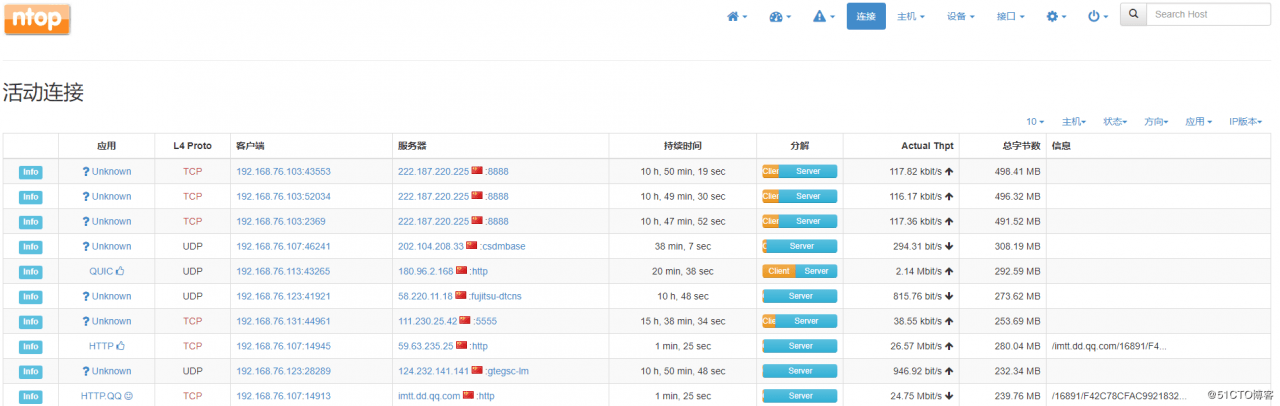Screen dimensions: 1280x406
Task: Open the dashboard gauge menu
Action: pyautogui.click(x=780, y=17)
